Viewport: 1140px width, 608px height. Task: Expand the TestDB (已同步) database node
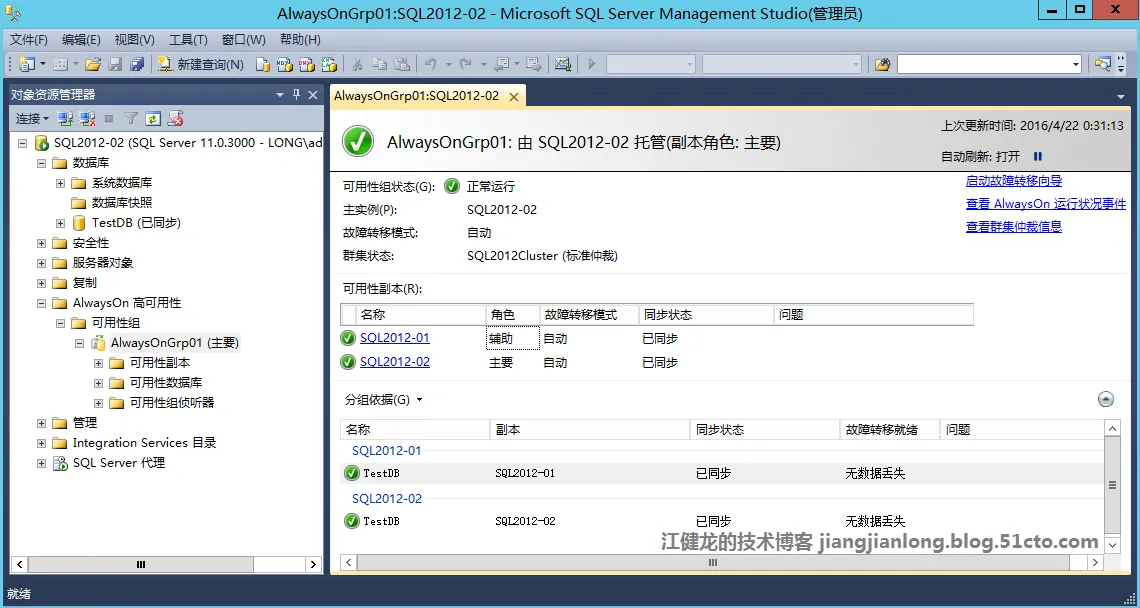60,223
